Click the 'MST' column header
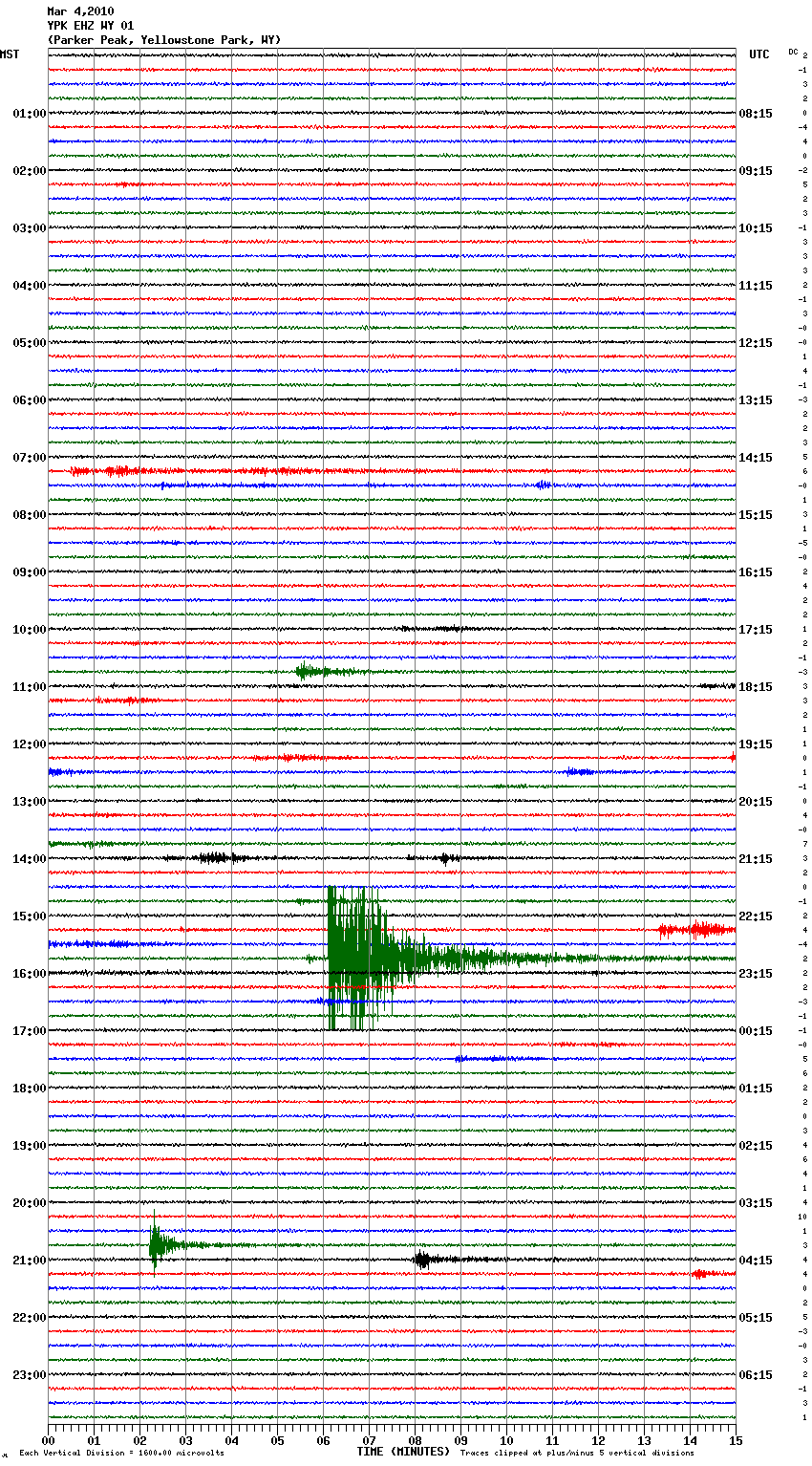The height and width of the screenshot is (1466, 812). [x=10, y=54]
